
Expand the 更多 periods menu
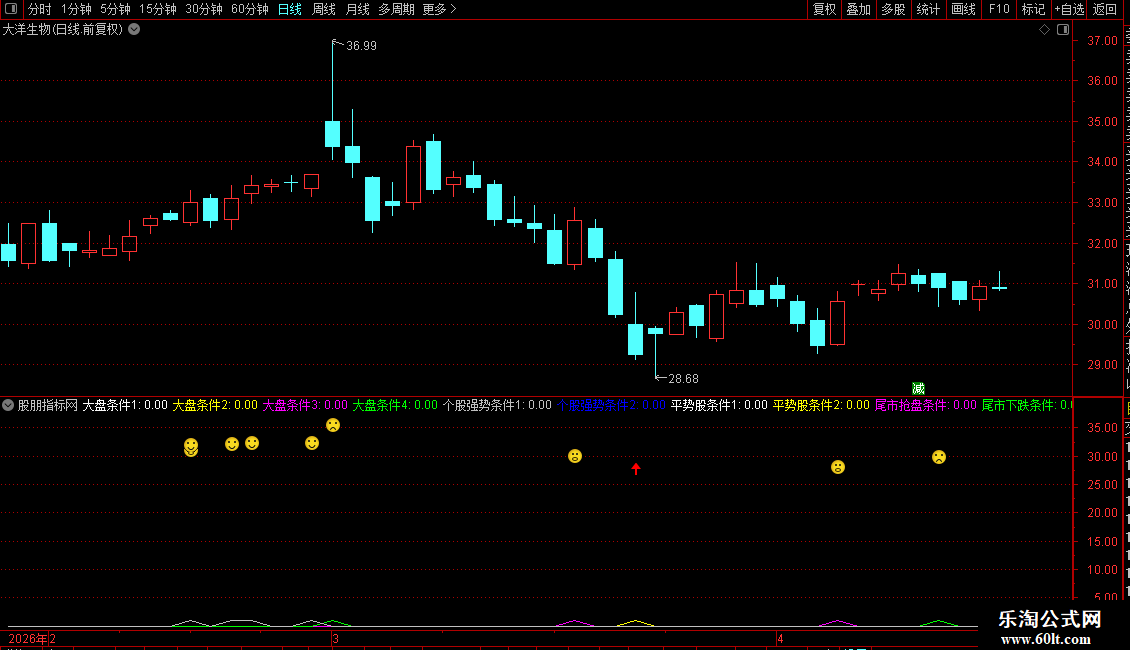(x=439, y=9)
